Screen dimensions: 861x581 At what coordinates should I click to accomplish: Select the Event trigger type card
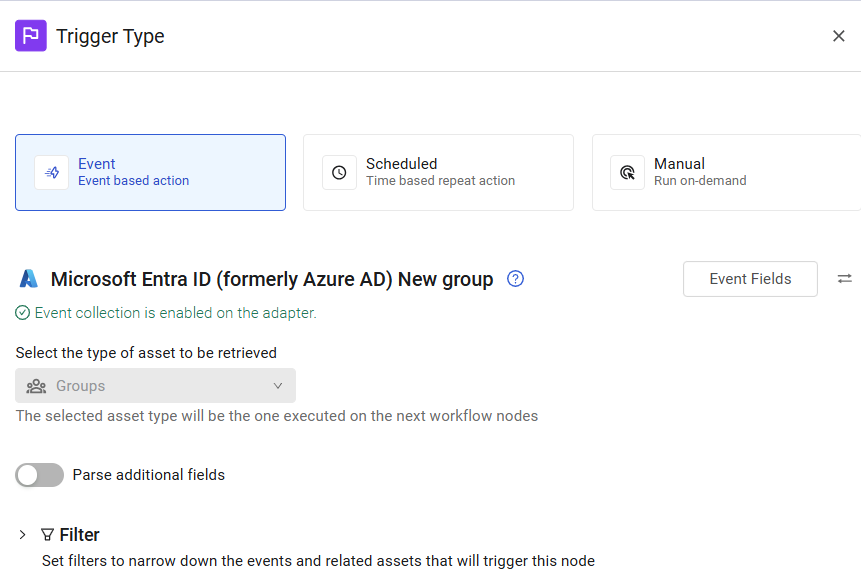(x=150, y=173)
